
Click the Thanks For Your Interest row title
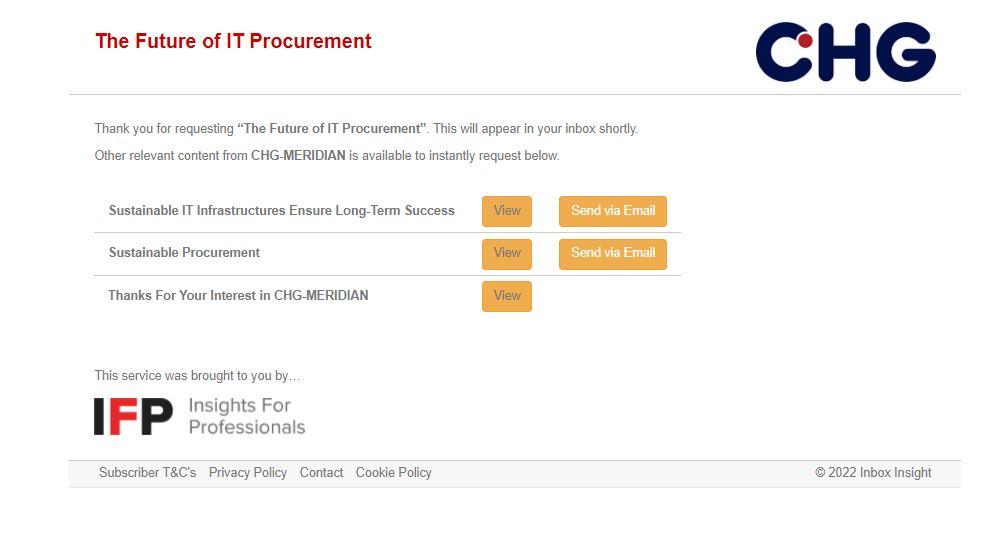coord(238,296)
